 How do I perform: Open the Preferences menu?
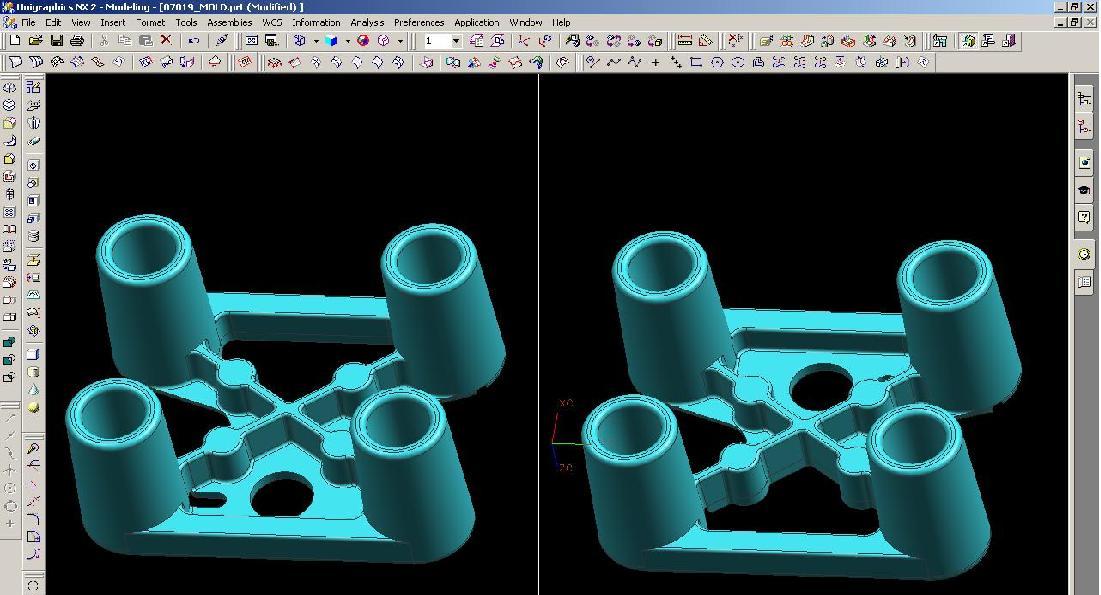(x=418, y=22)
